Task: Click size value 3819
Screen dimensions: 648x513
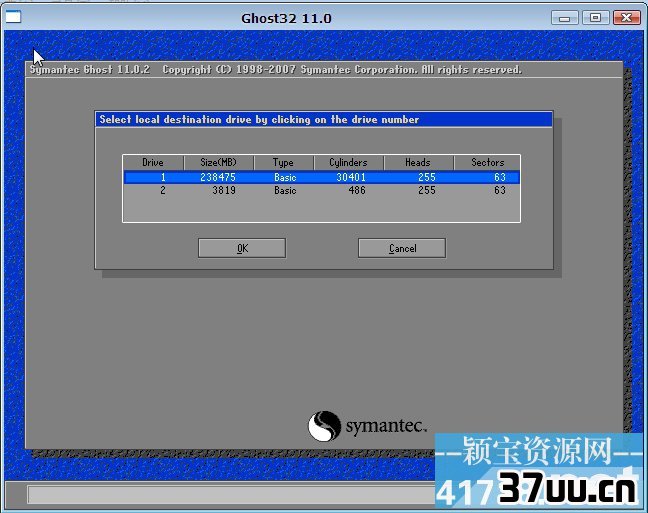Action: coord(224,190)
